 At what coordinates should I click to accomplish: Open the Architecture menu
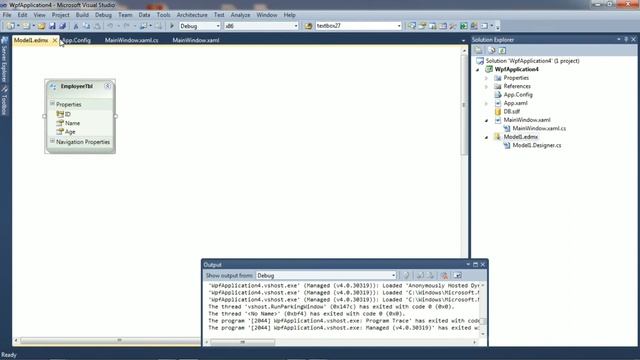[x=192, y=15]
